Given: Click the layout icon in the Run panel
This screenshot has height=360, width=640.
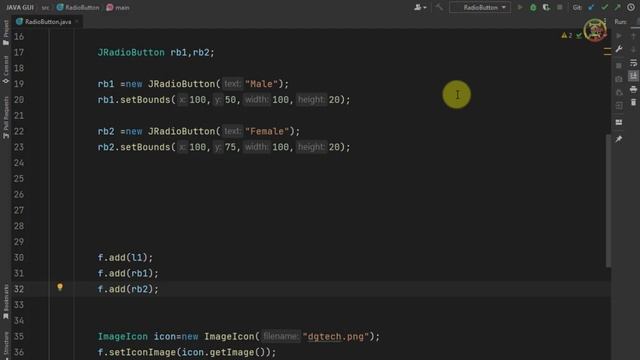Looking at the screenshot, I should click(x=619, y=122).
